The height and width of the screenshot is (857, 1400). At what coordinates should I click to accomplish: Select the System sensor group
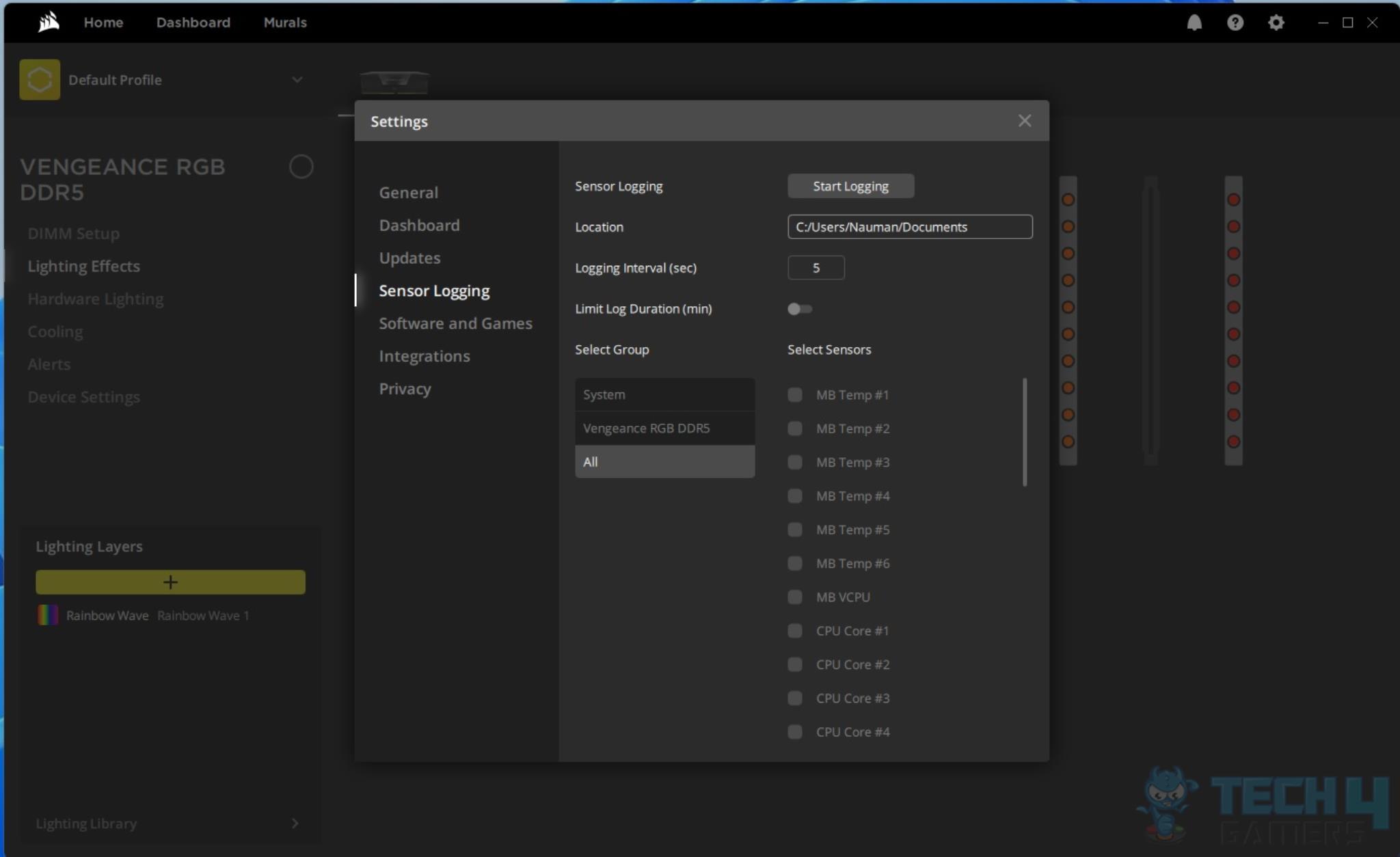coord(664,394)
